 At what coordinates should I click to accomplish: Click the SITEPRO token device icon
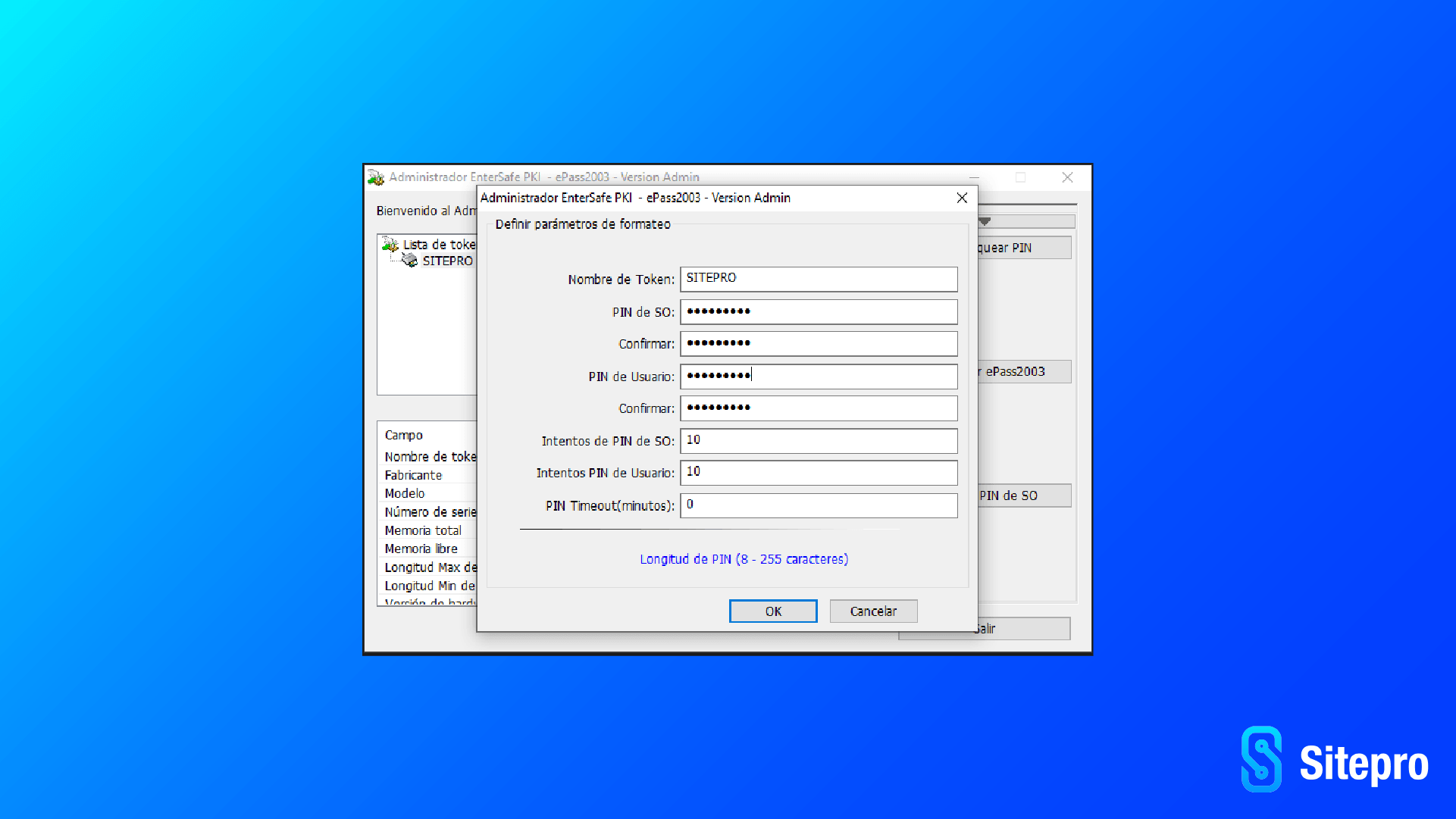409,261
